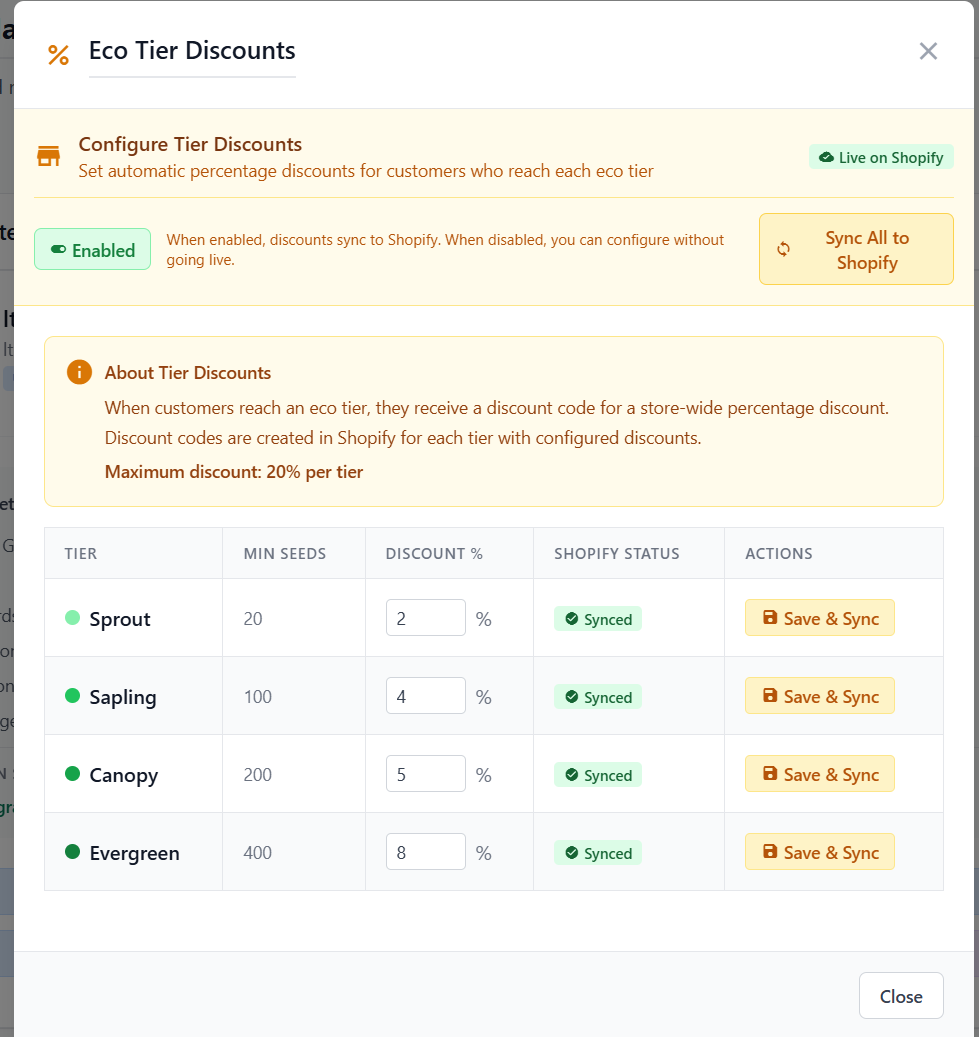
Task: Click the storefront icon beside Configure Tier Discounts
Action: click(48, 156)
